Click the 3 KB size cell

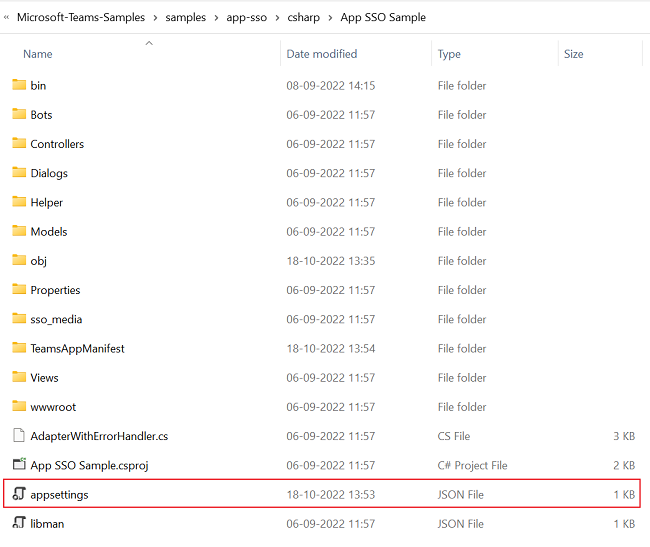(624, 436)
